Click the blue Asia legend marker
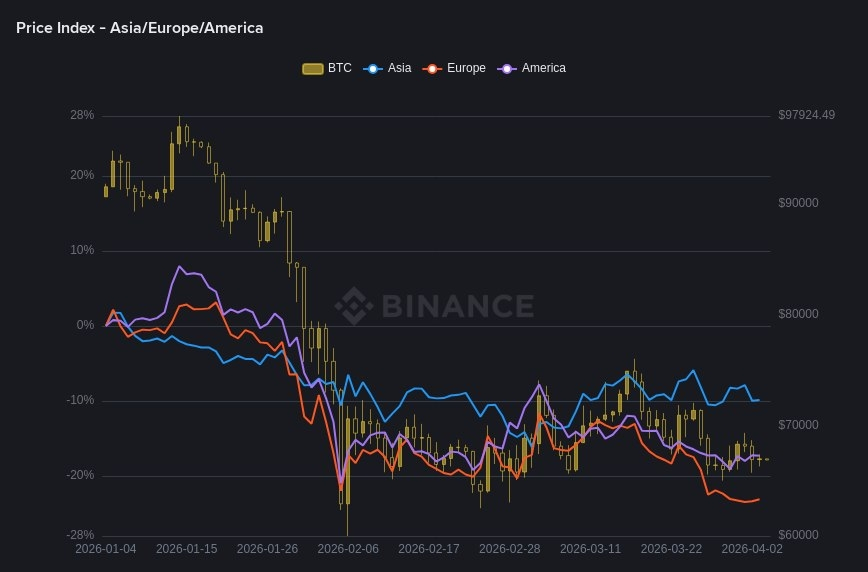Image resolution: width=868 pixels, height=572 pixels. coord(374,68)
